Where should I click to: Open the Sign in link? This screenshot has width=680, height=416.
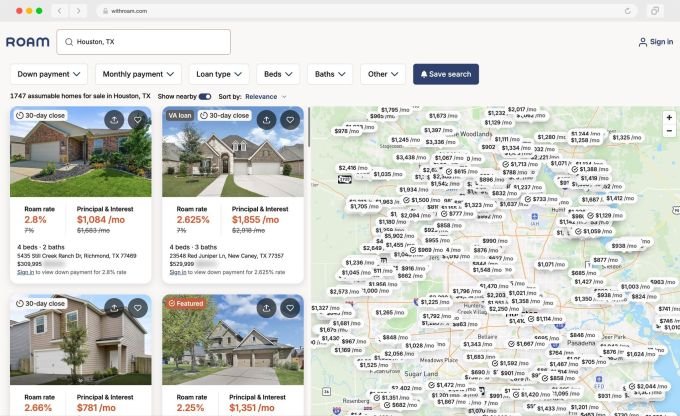pos(656,42)
